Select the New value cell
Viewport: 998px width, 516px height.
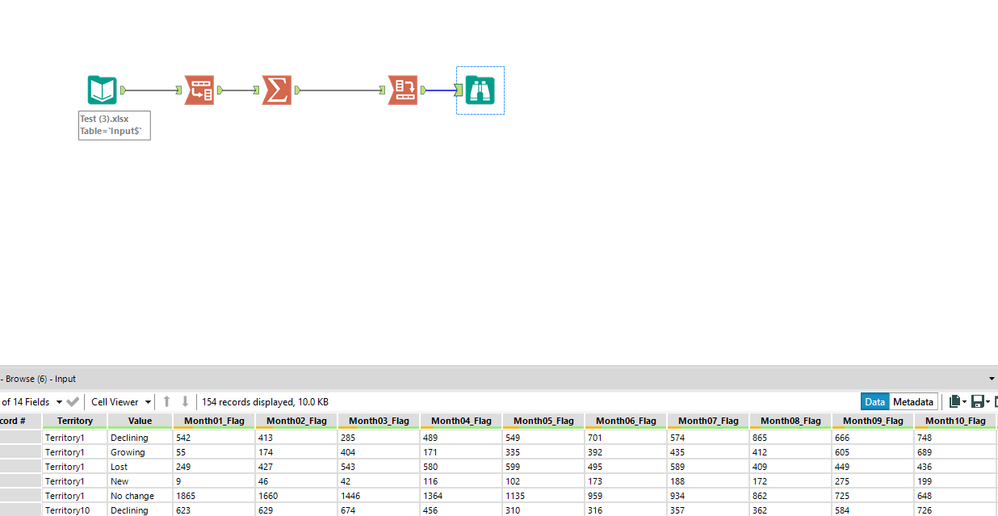(x=140, y=481)
